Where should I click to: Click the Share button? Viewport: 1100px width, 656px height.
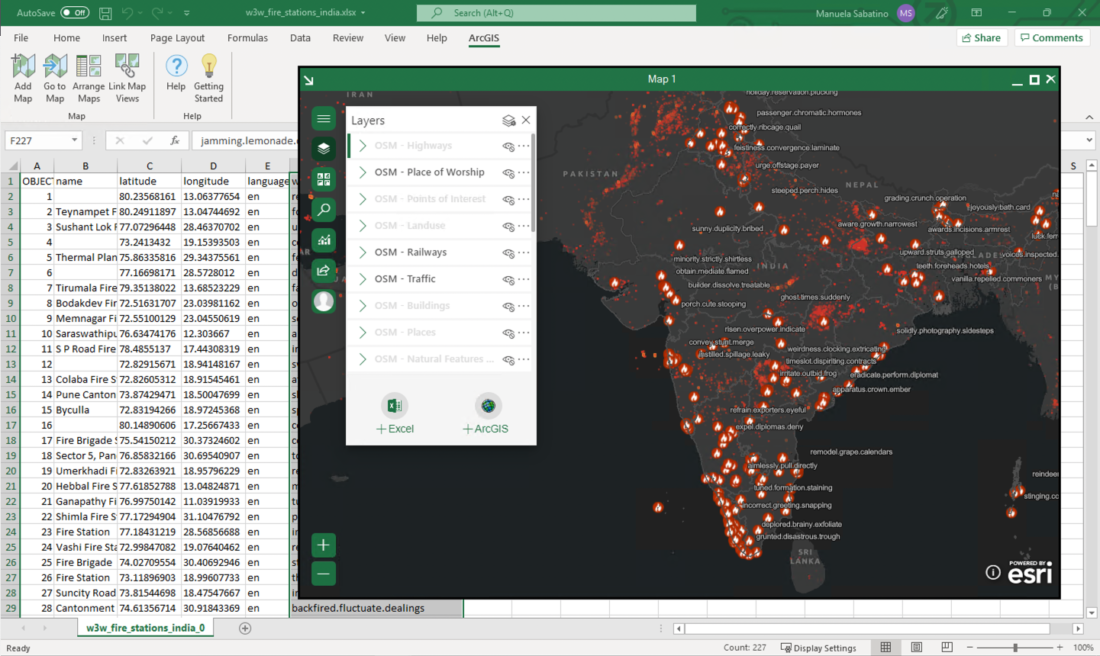[981, 38]
